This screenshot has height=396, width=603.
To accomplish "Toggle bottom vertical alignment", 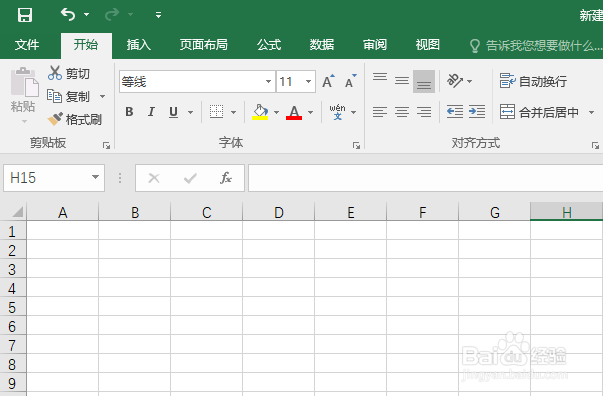I will click(424, 81).
